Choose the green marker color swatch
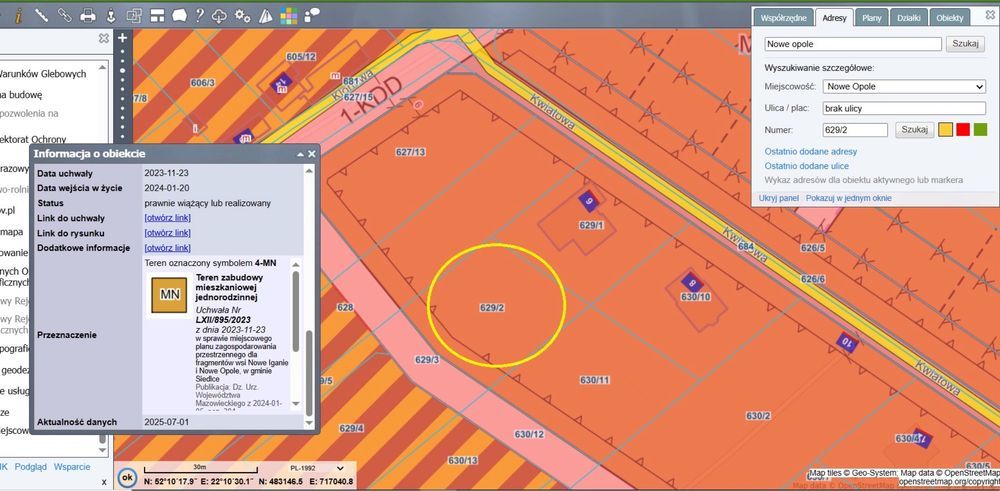This screenshot has width=1000, height=491. coord(981,129)
